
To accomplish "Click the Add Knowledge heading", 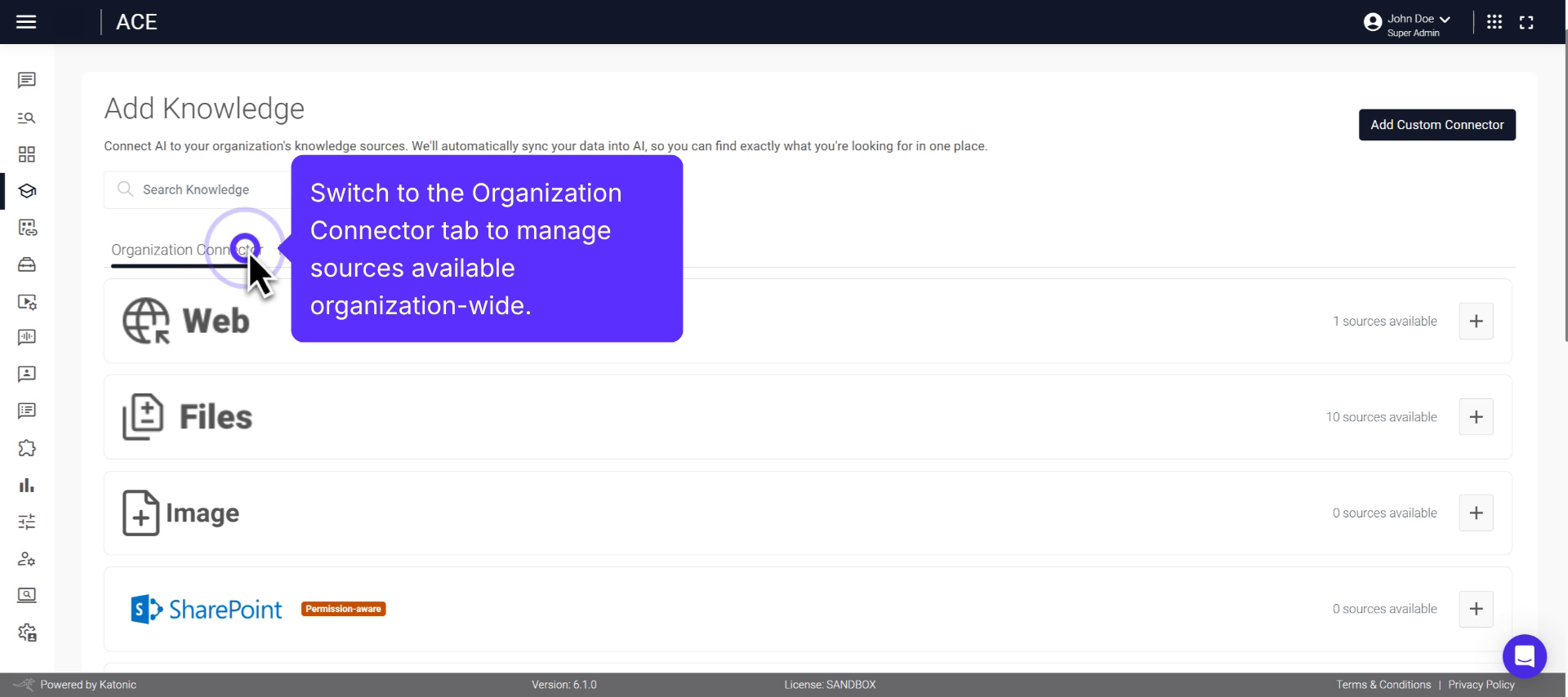I will click(x=204, y=109).
